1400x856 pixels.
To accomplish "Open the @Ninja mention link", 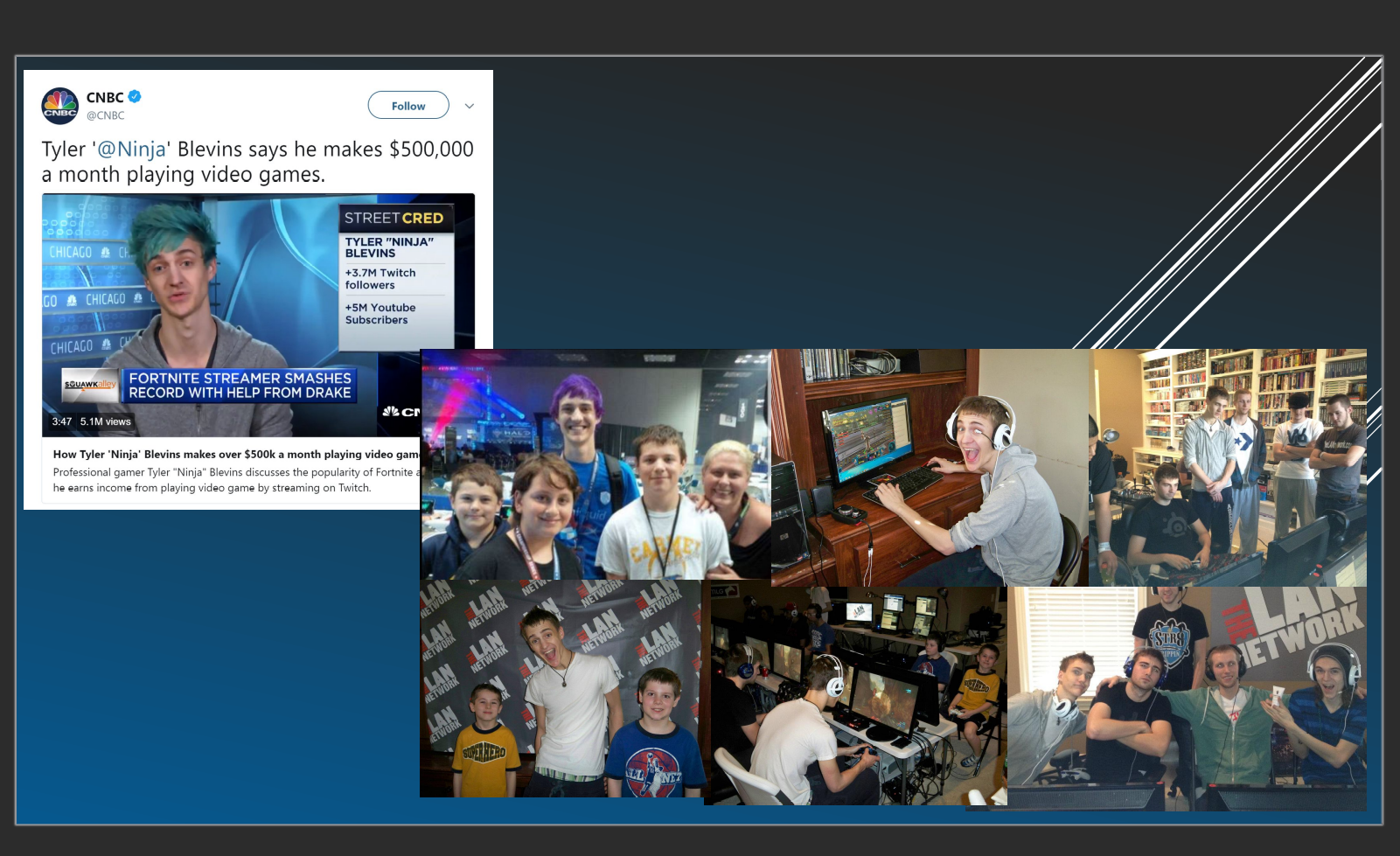I will tap(131, 150).
